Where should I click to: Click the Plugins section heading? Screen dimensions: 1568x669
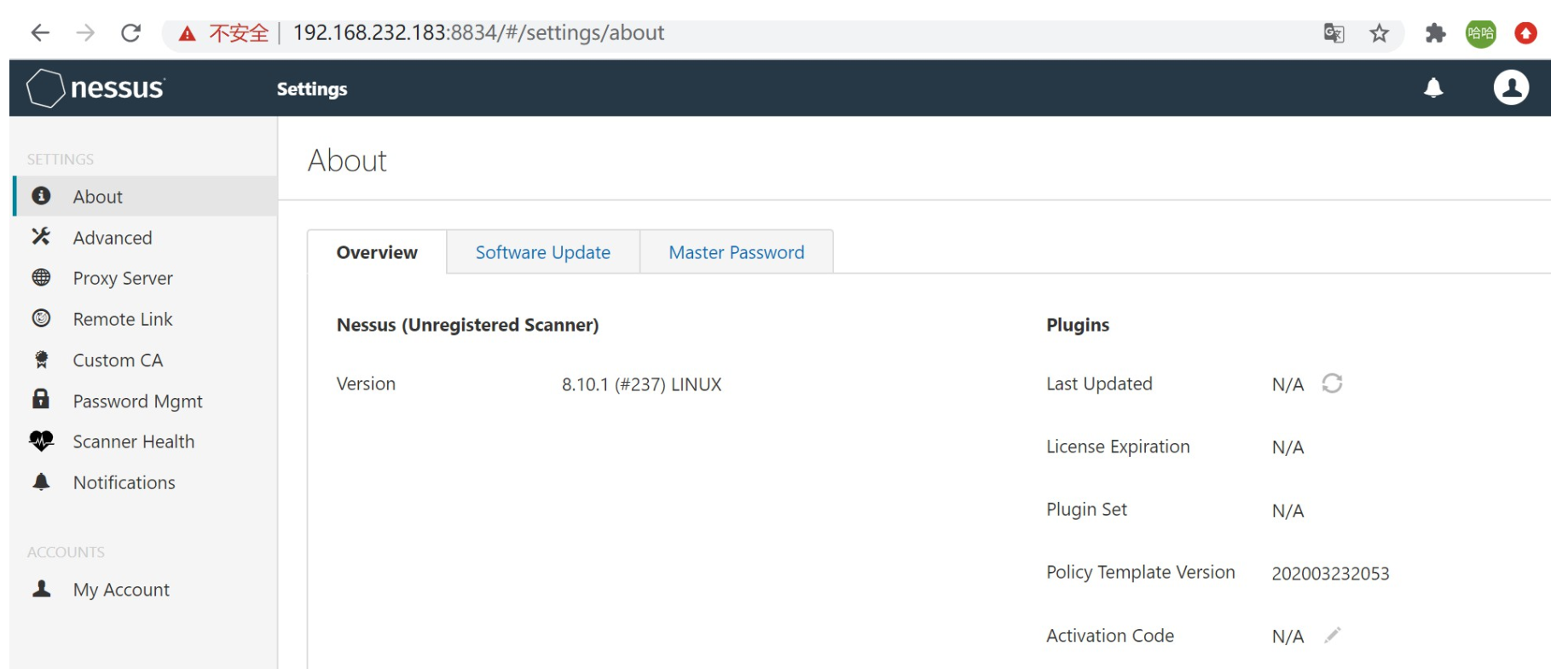[1078, 325]
